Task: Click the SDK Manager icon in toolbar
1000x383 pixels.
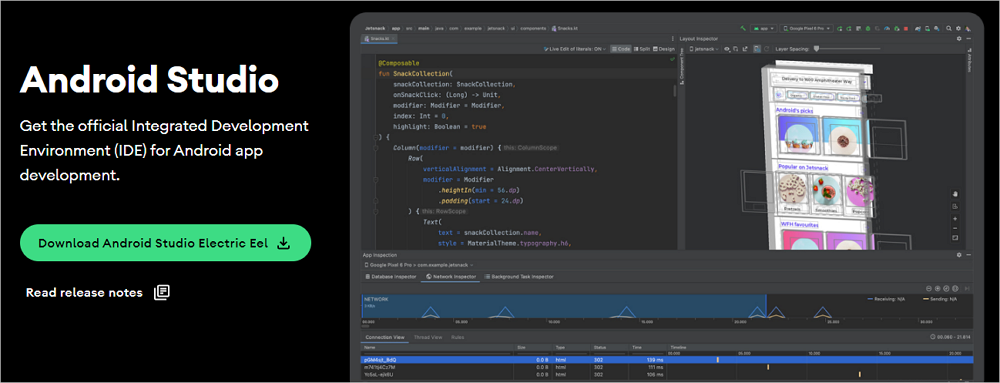Action: [937, 29]
